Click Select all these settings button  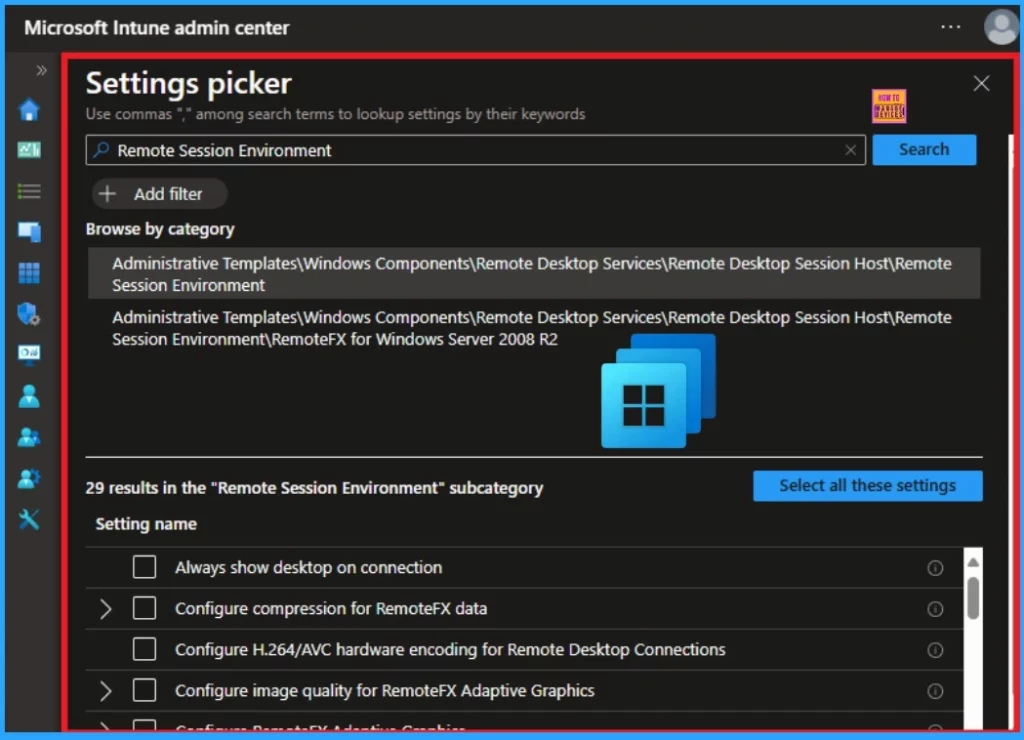click(867, 486)
